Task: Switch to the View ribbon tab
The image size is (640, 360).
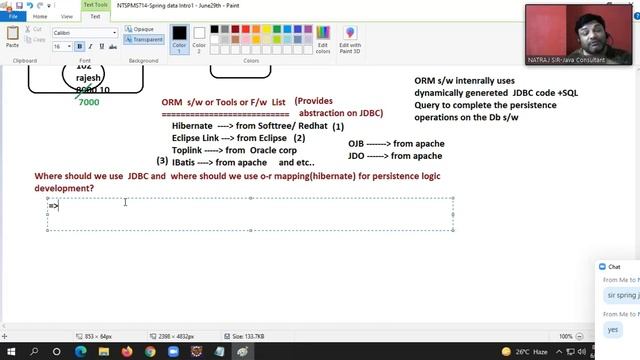Action: [x=67, y=16]
